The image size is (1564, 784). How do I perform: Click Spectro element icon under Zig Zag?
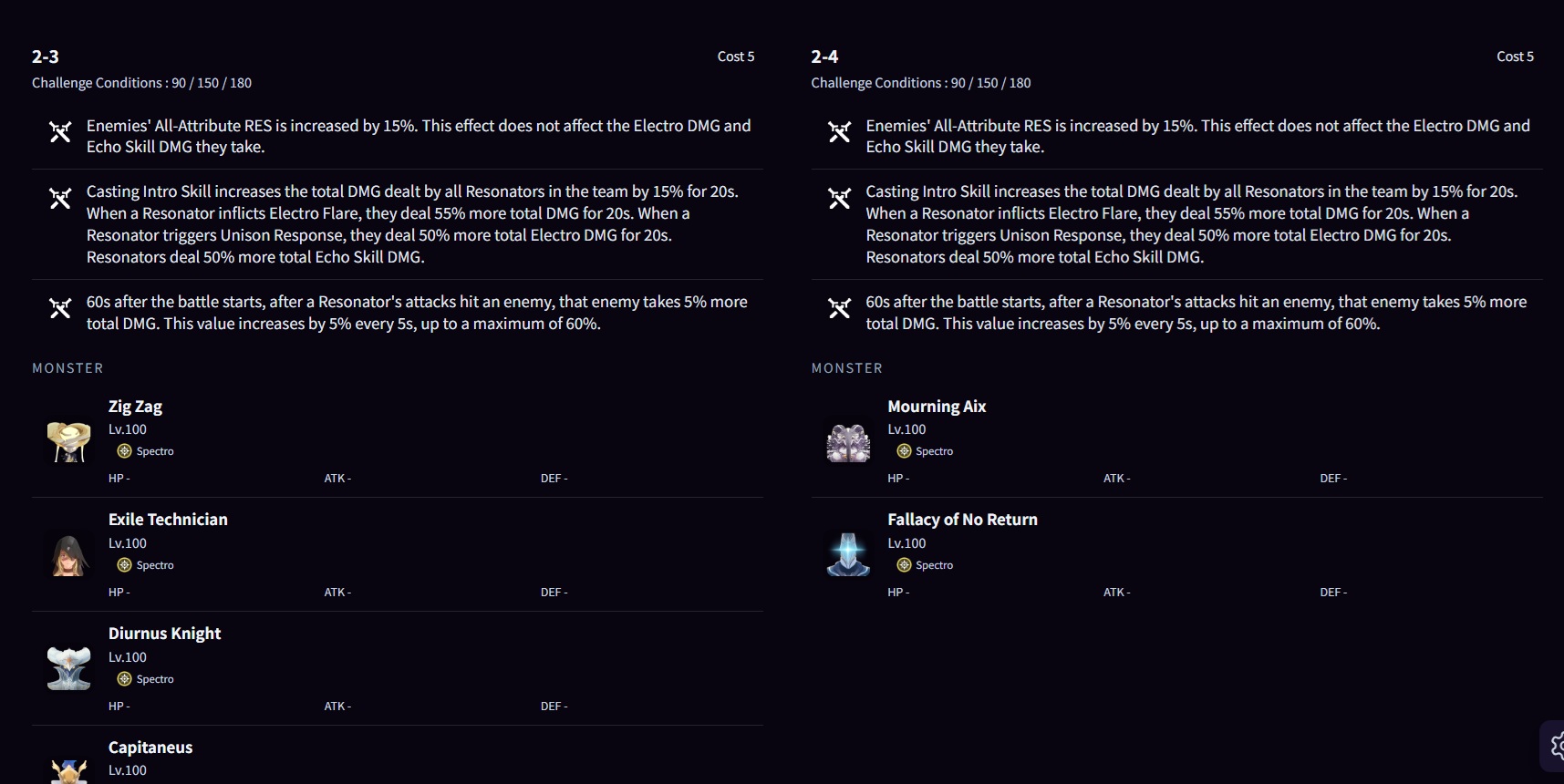(124, 451)
